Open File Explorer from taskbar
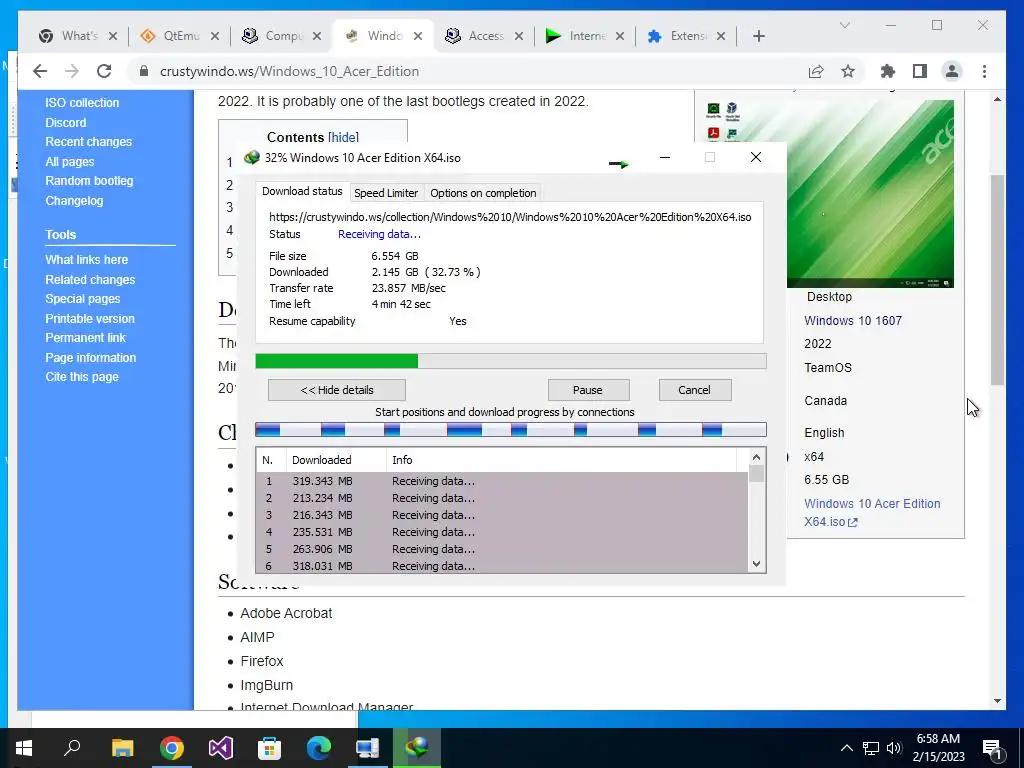 click(122, 748)
